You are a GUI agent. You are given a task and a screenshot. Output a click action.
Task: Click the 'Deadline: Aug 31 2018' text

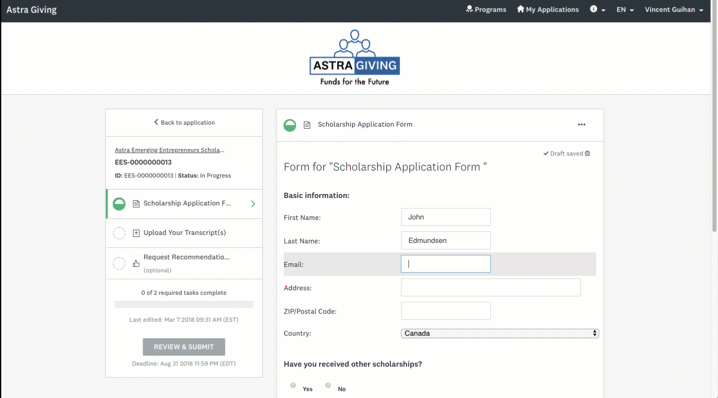pos(184,364)
